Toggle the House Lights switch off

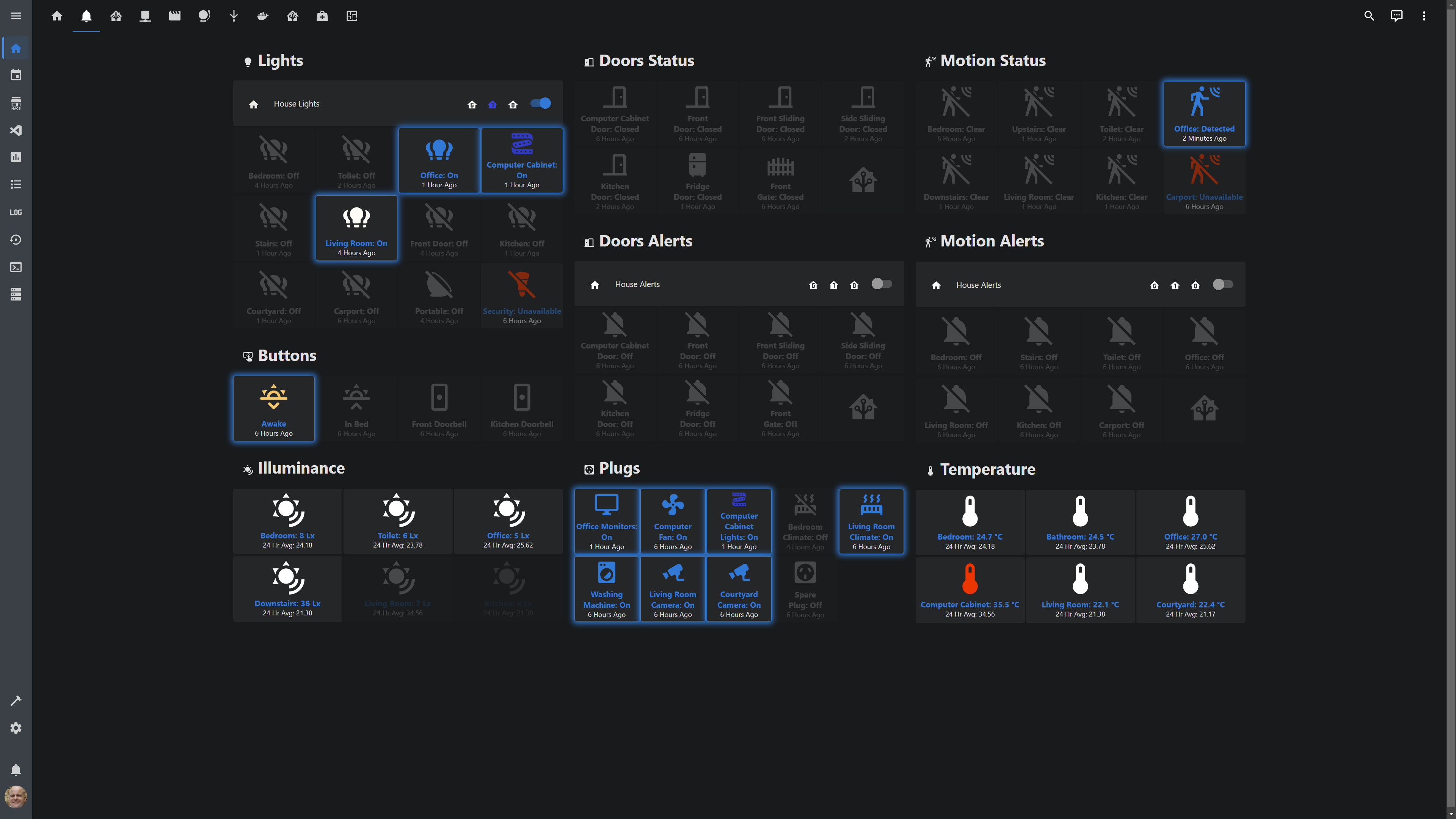point(541,104)
